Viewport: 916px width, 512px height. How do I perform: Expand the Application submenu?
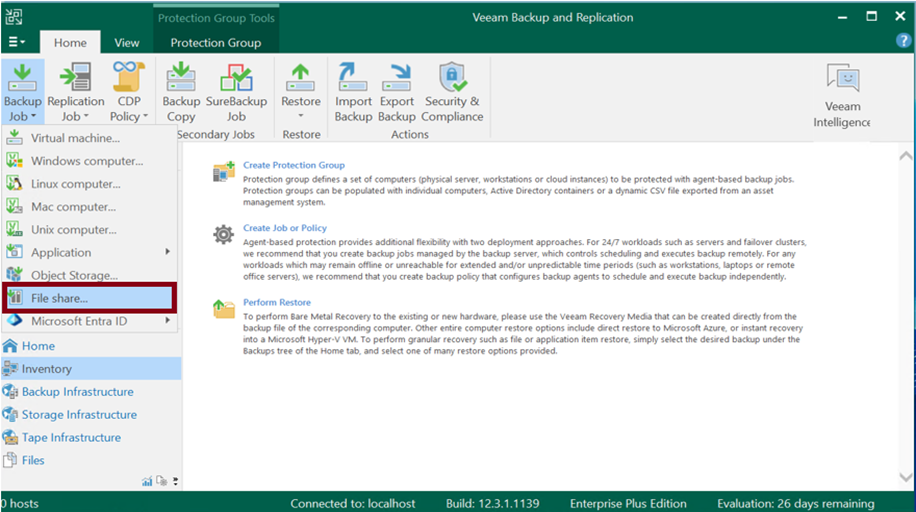(89, 252)
